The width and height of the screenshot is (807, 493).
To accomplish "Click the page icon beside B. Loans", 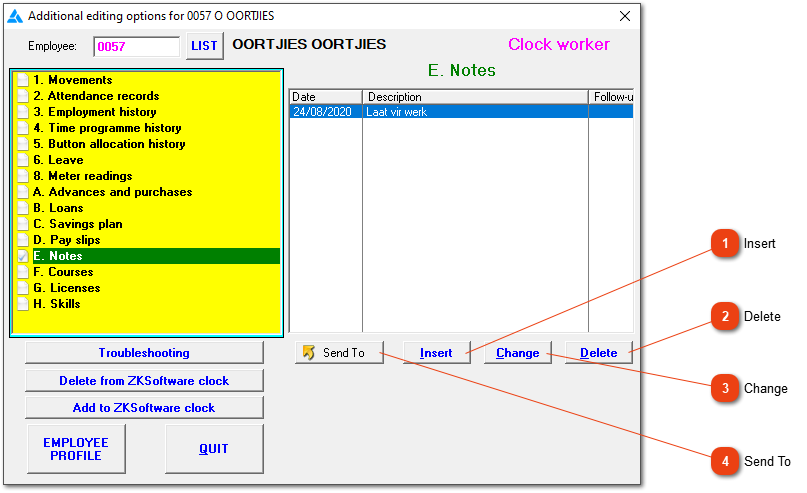I will [x=23, y=208].
